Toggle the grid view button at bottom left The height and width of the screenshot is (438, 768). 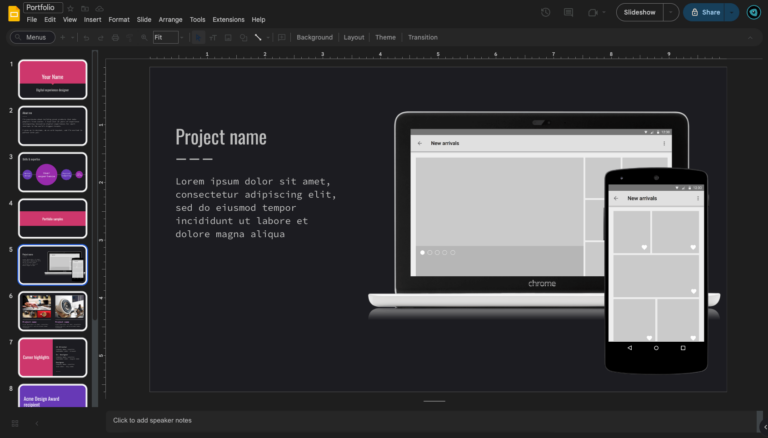pyautogui.click(x=14, y=423)
